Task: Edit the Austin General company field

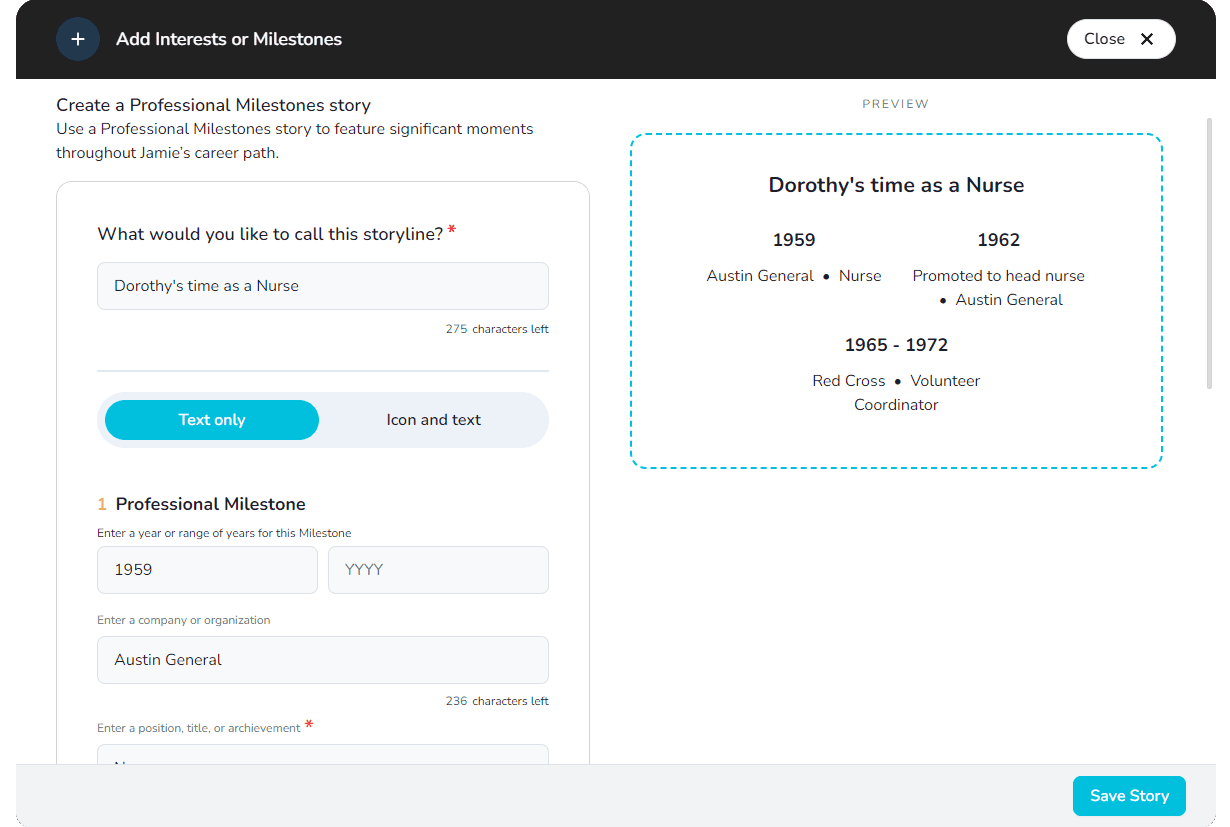Action: [x=322, y=660]
